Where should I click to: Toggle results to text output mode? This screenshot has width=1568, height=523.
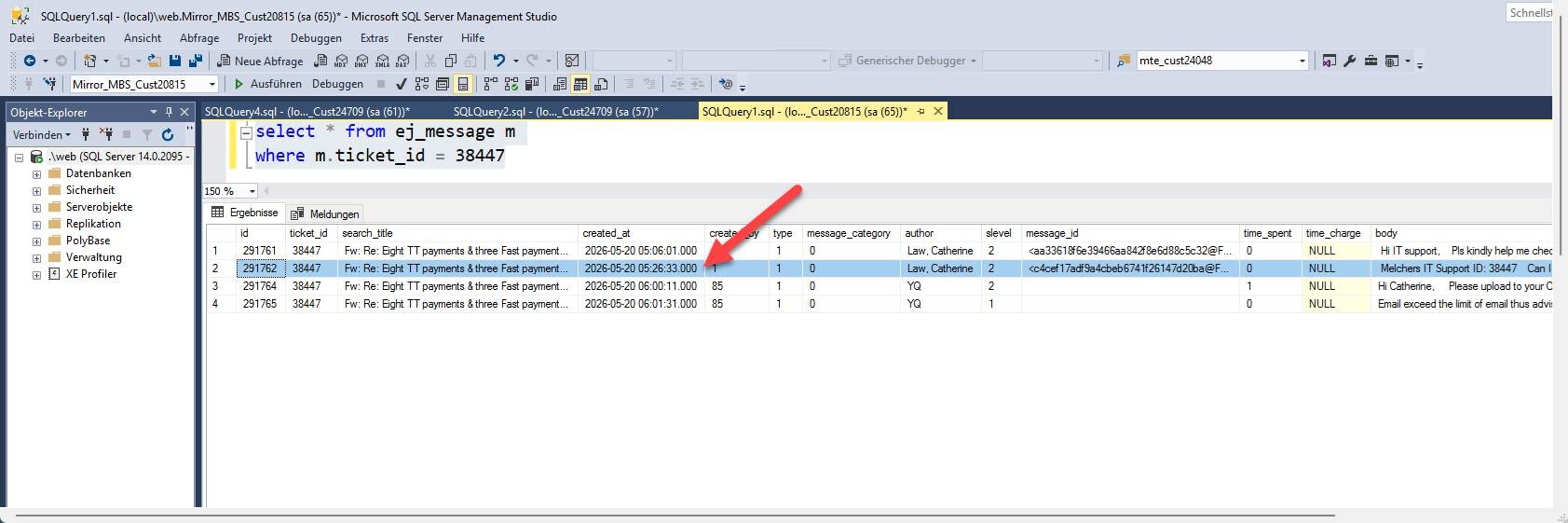[x=559, y=84]
